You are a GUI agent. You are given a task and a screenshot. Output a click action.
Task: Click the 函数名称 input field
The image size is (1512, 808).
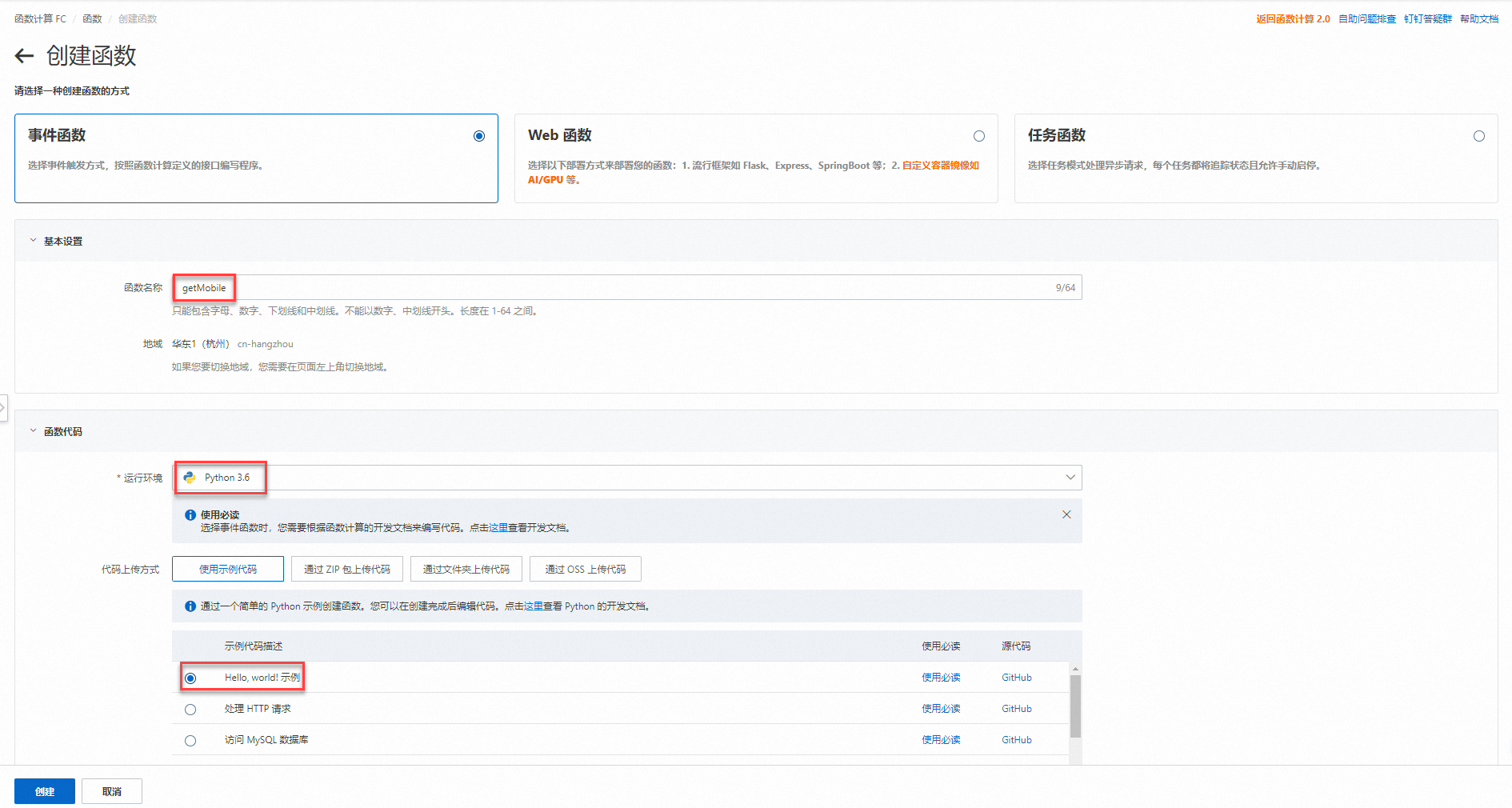pyautogui.click(x=627, y=287)
